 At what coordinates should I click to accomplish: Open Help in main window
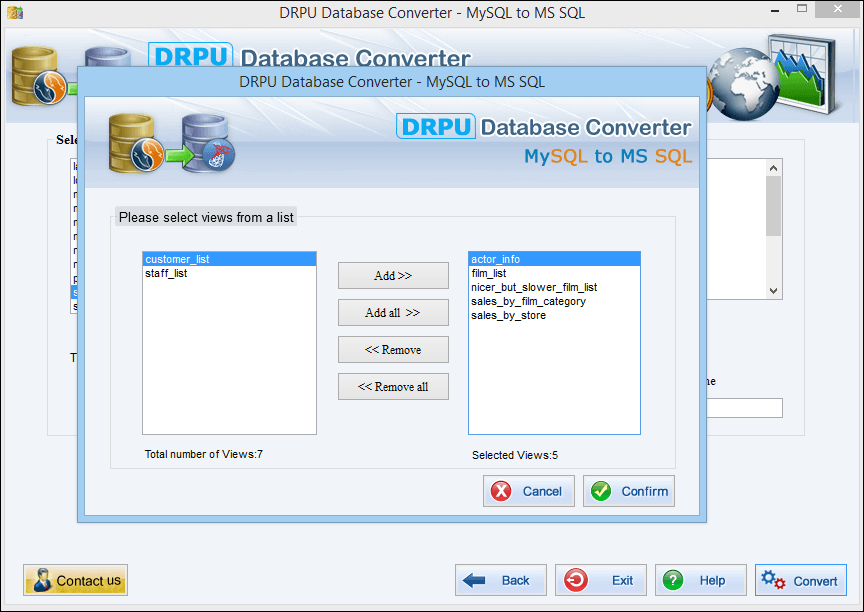pos(700,580)
